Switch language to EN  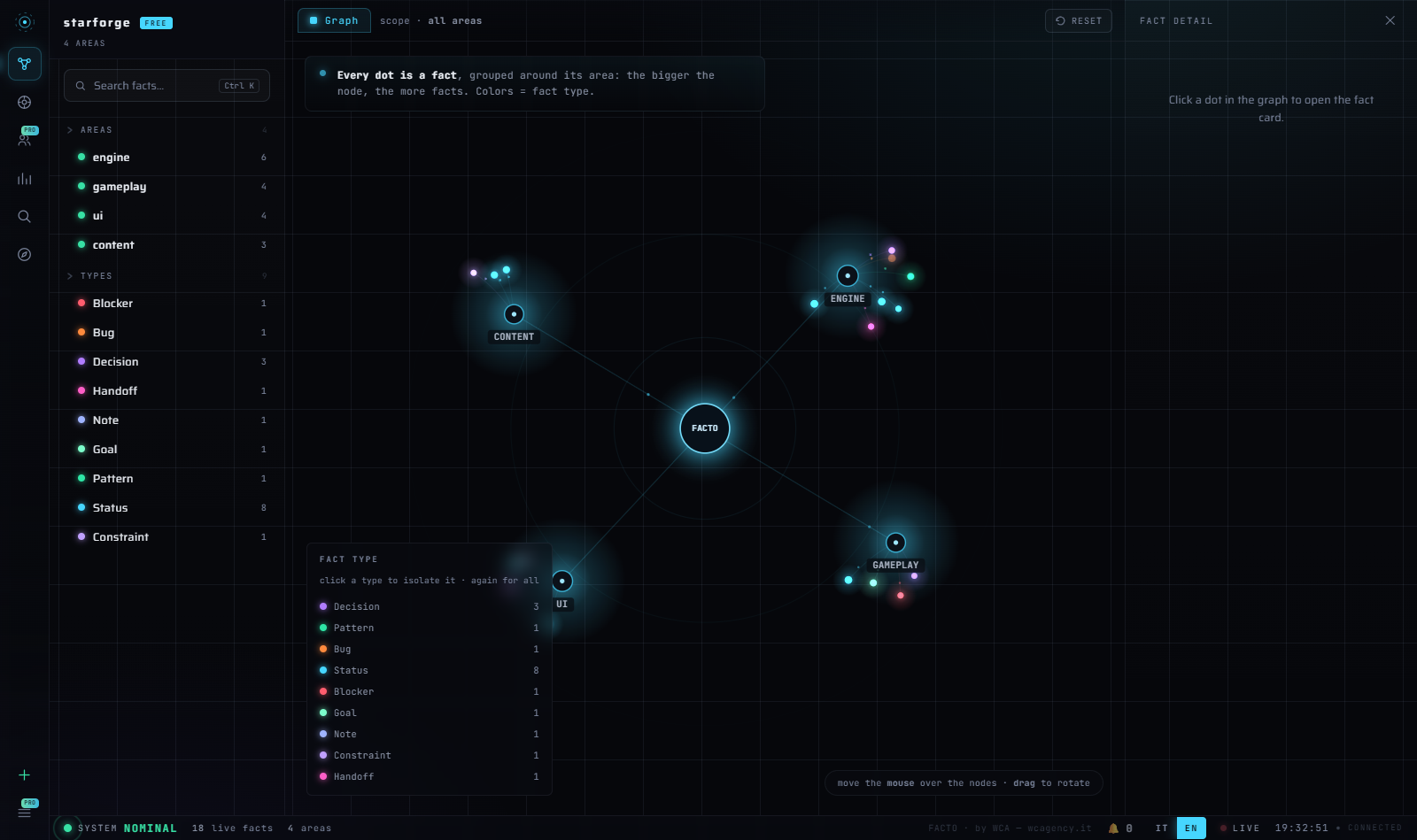click(x=1191, y=828)
